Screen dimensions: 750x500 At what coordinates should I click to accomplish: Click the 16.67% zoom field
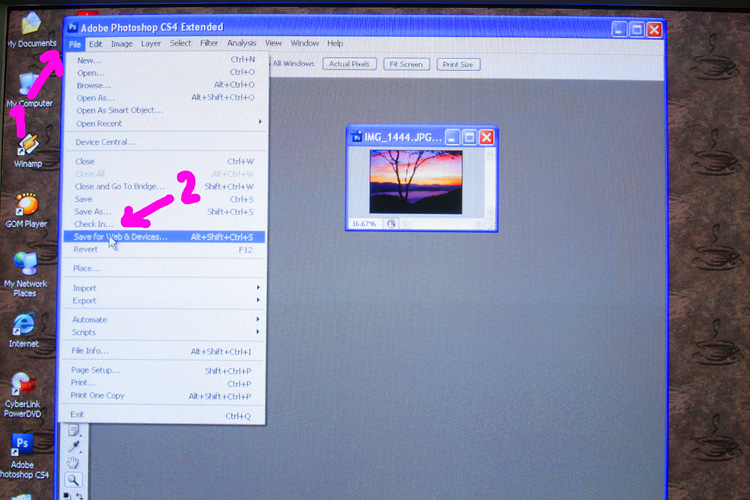point(364,223)
